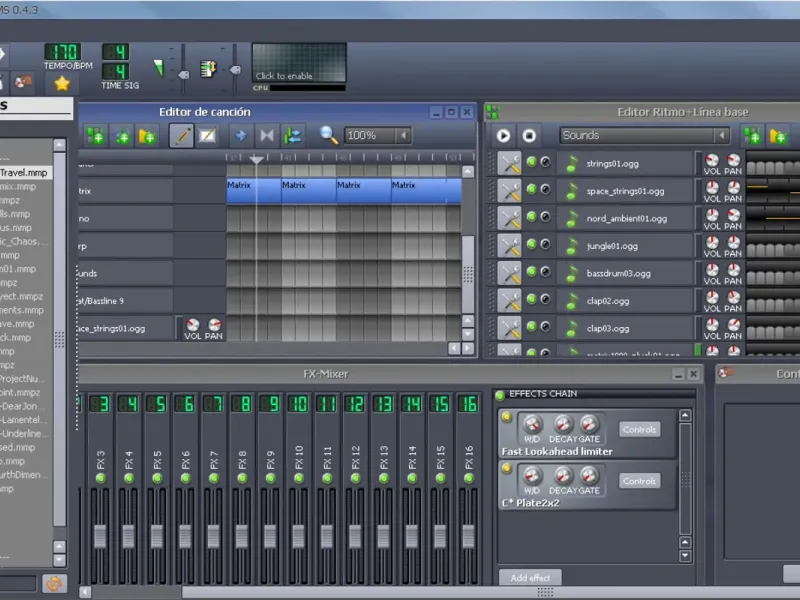Open the 100% zoom dropdown in Song Editor
Image resolution: width=800 pixels, height=600 pixels.
tap(377, 135)
